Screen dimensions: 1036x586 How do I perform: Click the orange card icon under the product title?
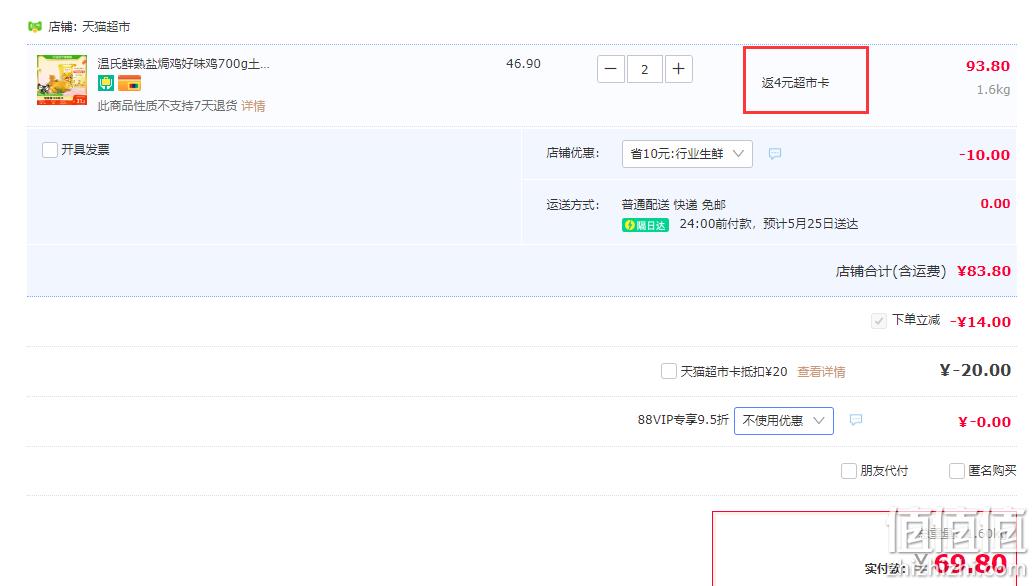pos(130,83)
